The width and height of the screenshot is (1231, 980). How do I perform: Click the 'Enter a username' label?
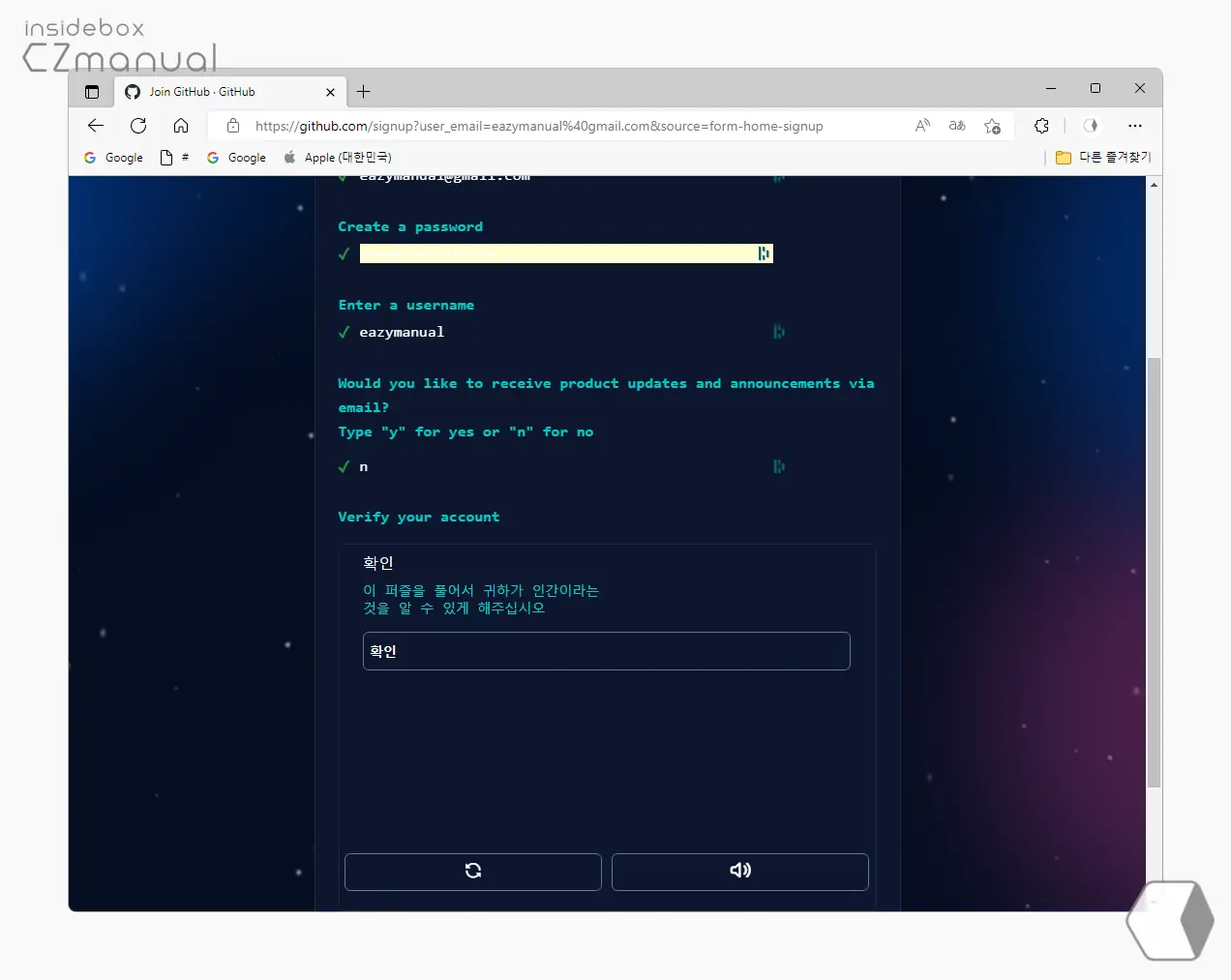point(406,306)
